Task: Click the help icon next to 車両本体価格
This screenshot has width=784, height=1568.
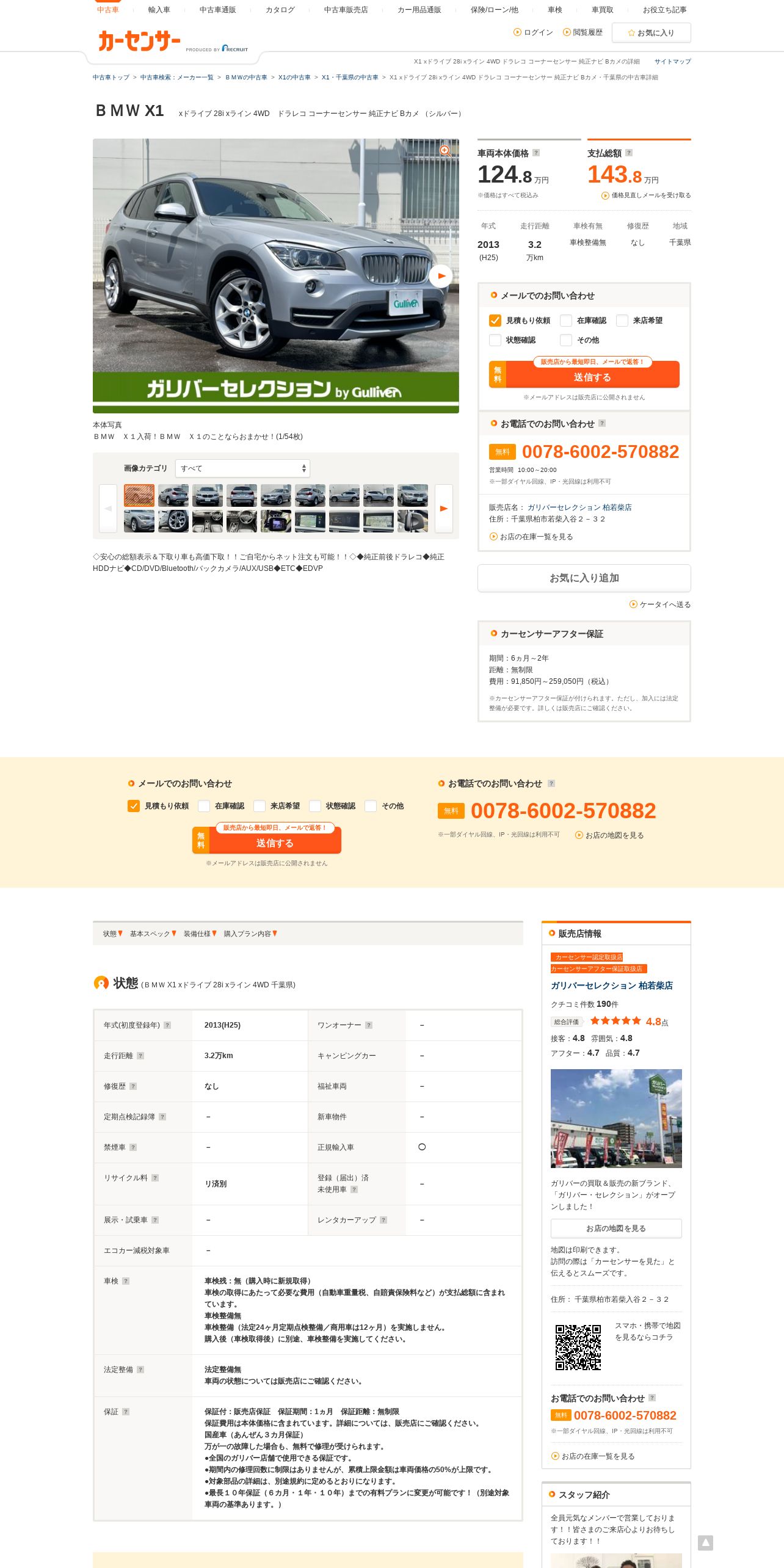Action: click(536, 153)
